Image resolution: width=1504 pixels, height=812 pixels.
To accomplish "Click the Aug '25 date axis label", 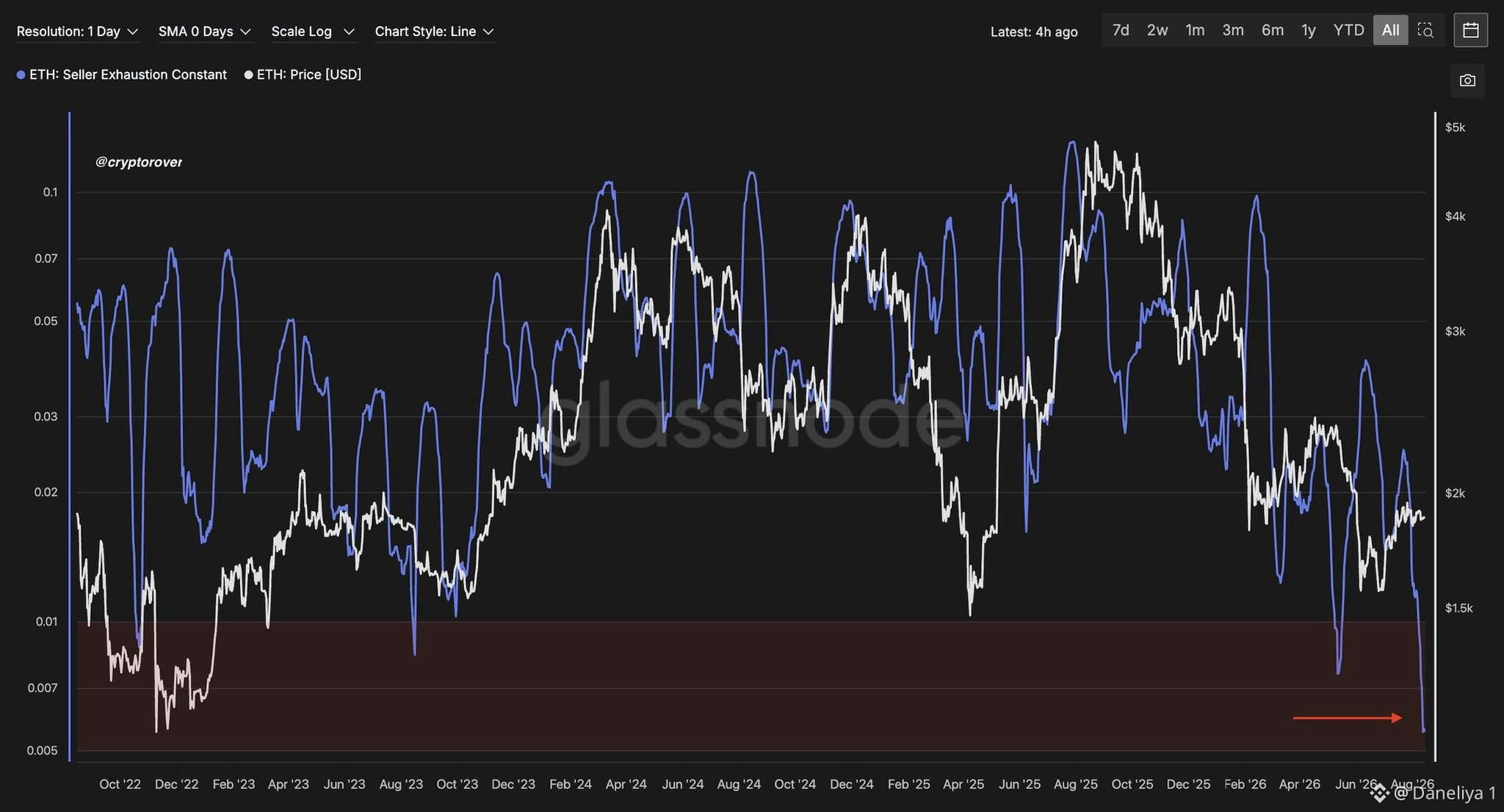I will click(x=1076, y=784).
